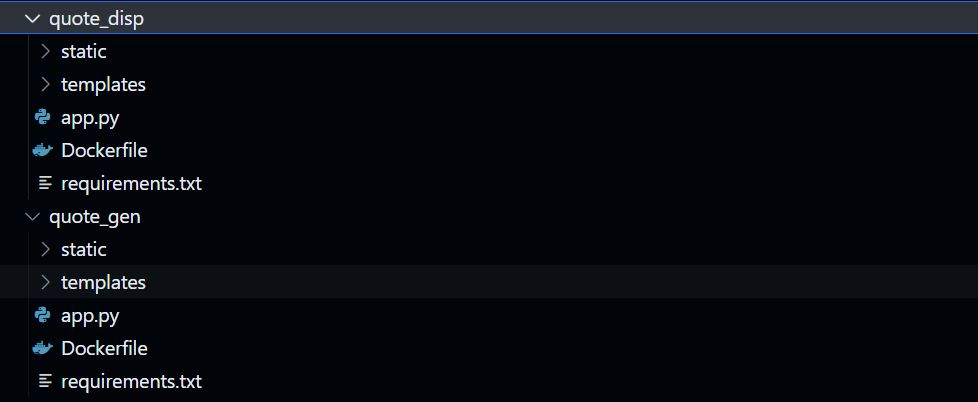The image size is (978, 402).
Task: Click the Python icon of quote_gen app.py
Action: tap(42, 315)
